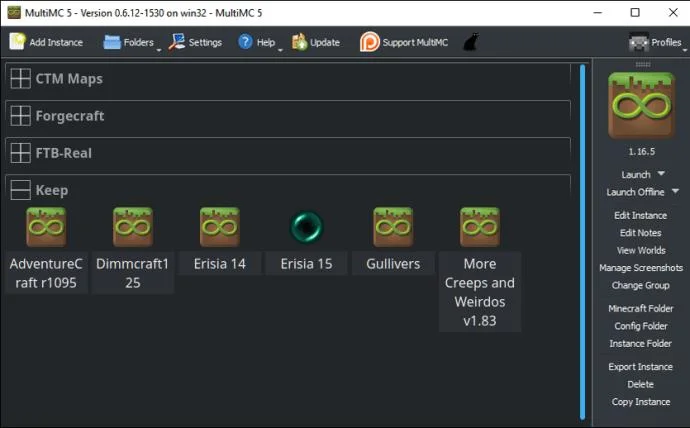Click View Worlds
Image resolution: width=690 pixels, height=428 pixels.
click(641, 250)
